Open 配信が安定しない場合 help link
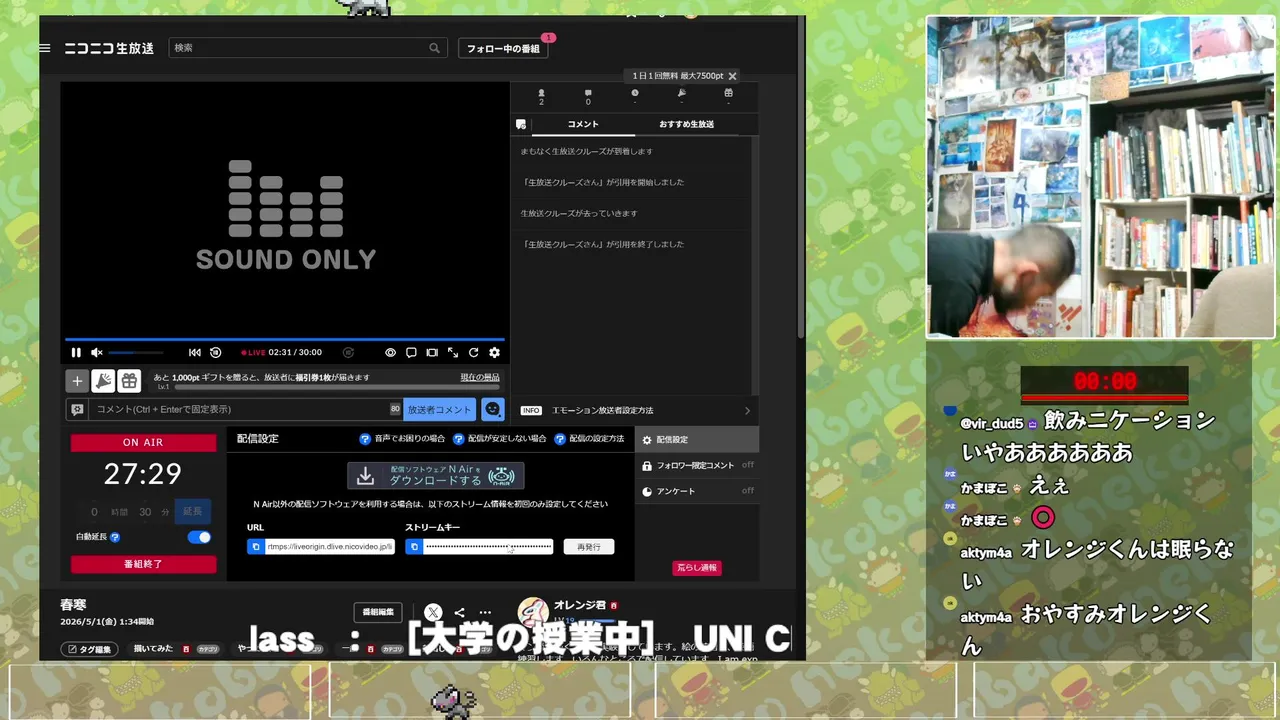Viewport: 1280px width, 720px height. tap(500, 439)
